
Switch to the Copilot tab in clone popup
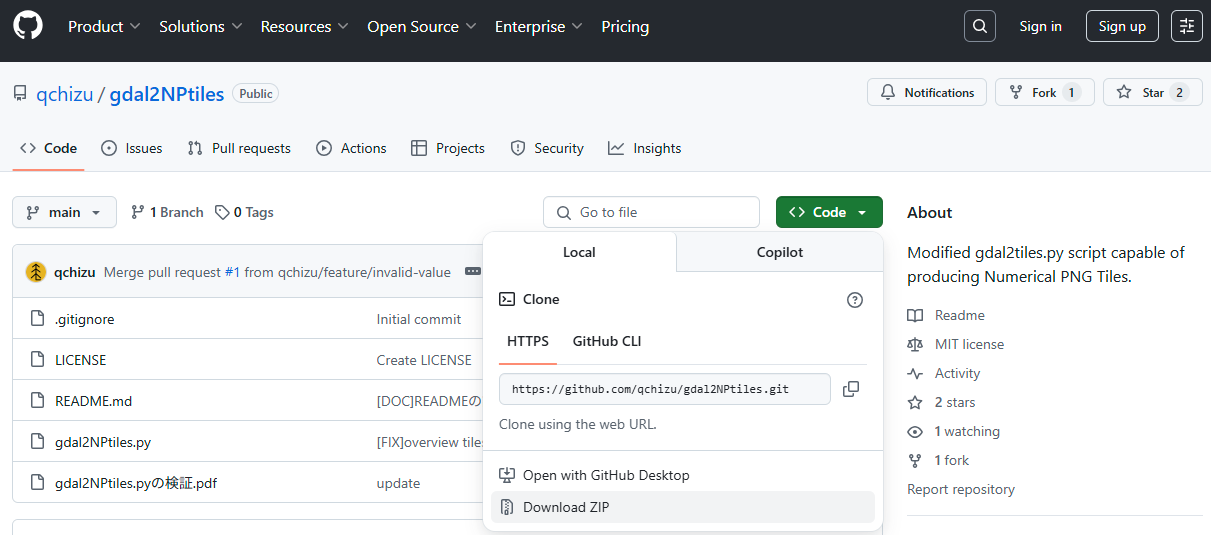[780, 252]
